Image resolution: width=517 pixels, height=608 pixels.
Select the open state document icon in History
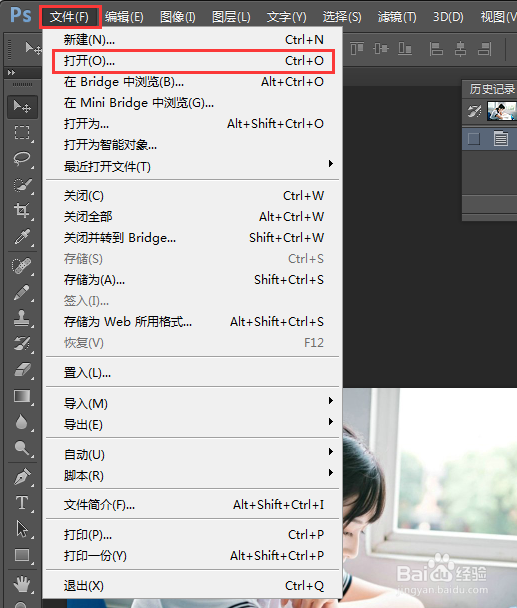501,138
